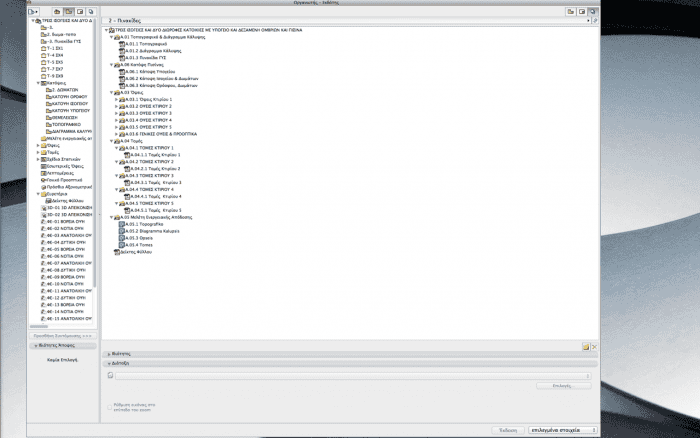Select the View Map icon in left toolbar
The image size is (700, 438).
pyautogui.click(x=68, y=12)
